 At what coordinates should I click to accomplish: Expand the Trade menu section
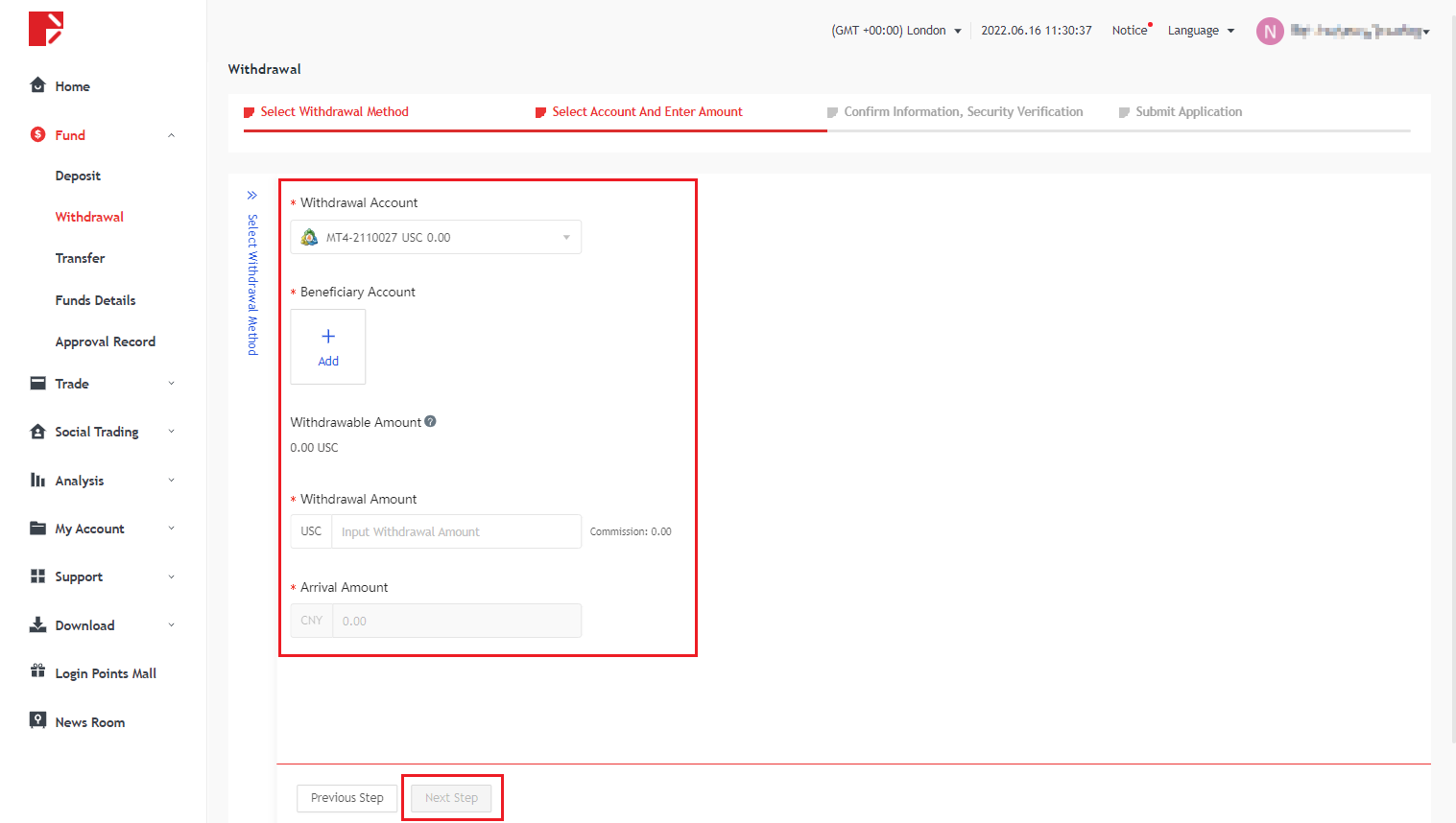point(171,384)
